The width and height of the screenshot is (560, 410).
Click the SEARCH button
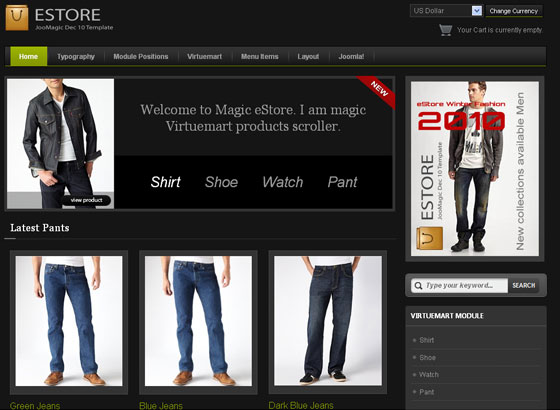point(524,285)
